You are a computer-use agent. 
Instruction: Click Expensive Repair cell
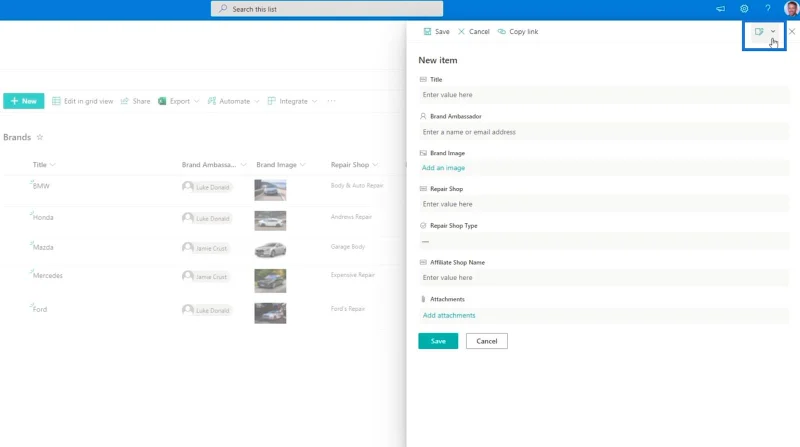coord(353,275)
